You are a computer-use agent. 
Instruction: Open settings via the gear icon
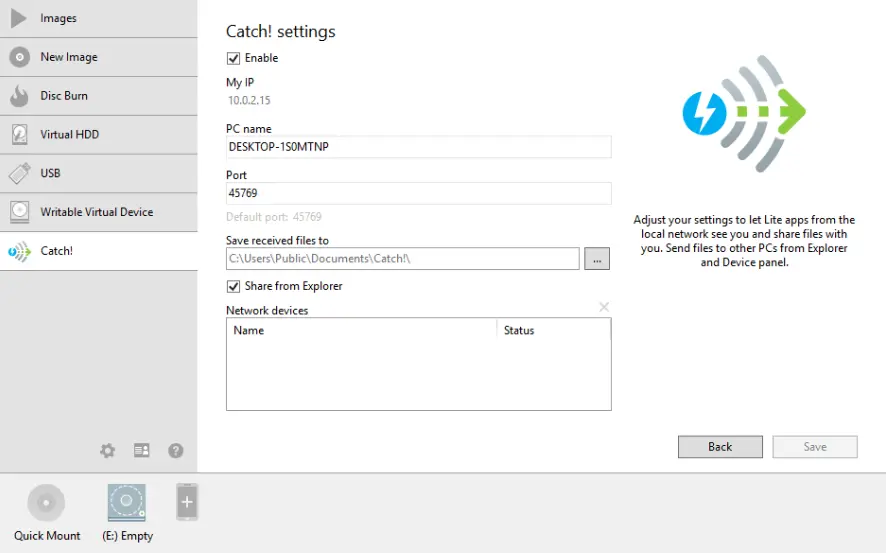tap(108, 451)
